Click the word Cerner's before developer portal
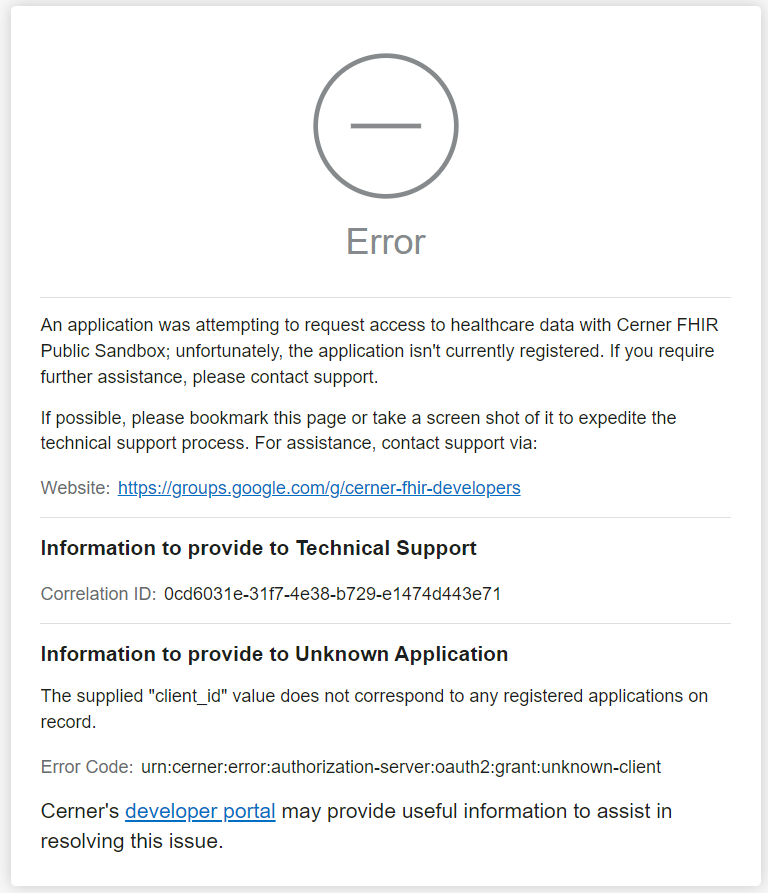 80,811
